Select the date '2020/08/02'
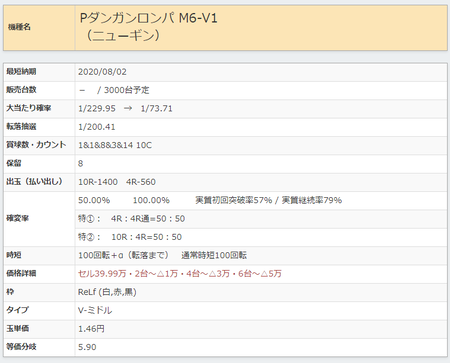The width and height of the screenshot is (450, 363). coord(102,72)
